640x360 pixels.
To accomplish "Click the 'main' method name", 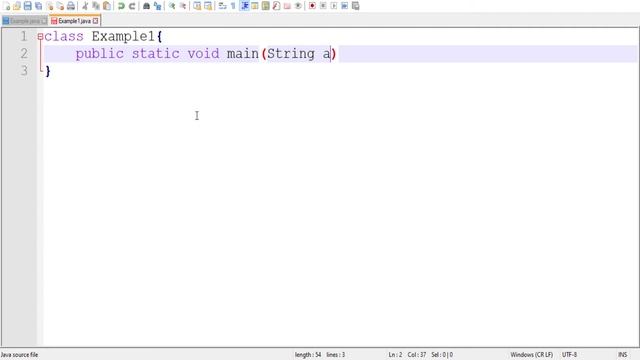I will (x=243, y=53).
